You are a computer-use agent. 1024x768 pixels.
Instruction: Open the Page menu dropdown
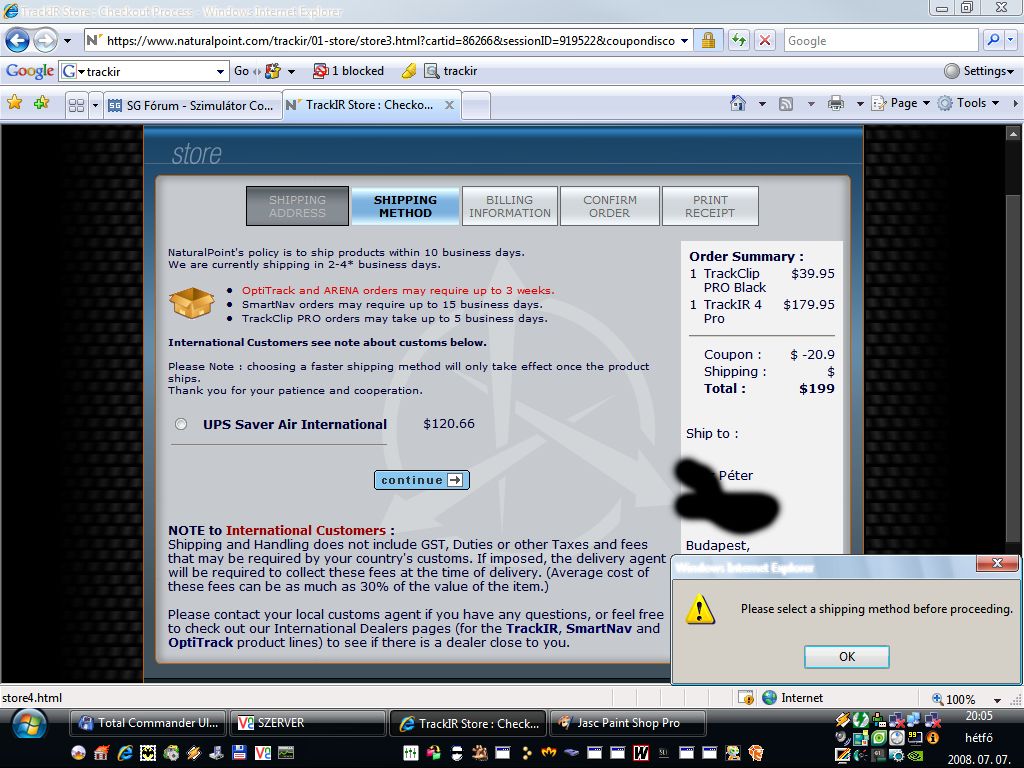click(x=902, y=103)
